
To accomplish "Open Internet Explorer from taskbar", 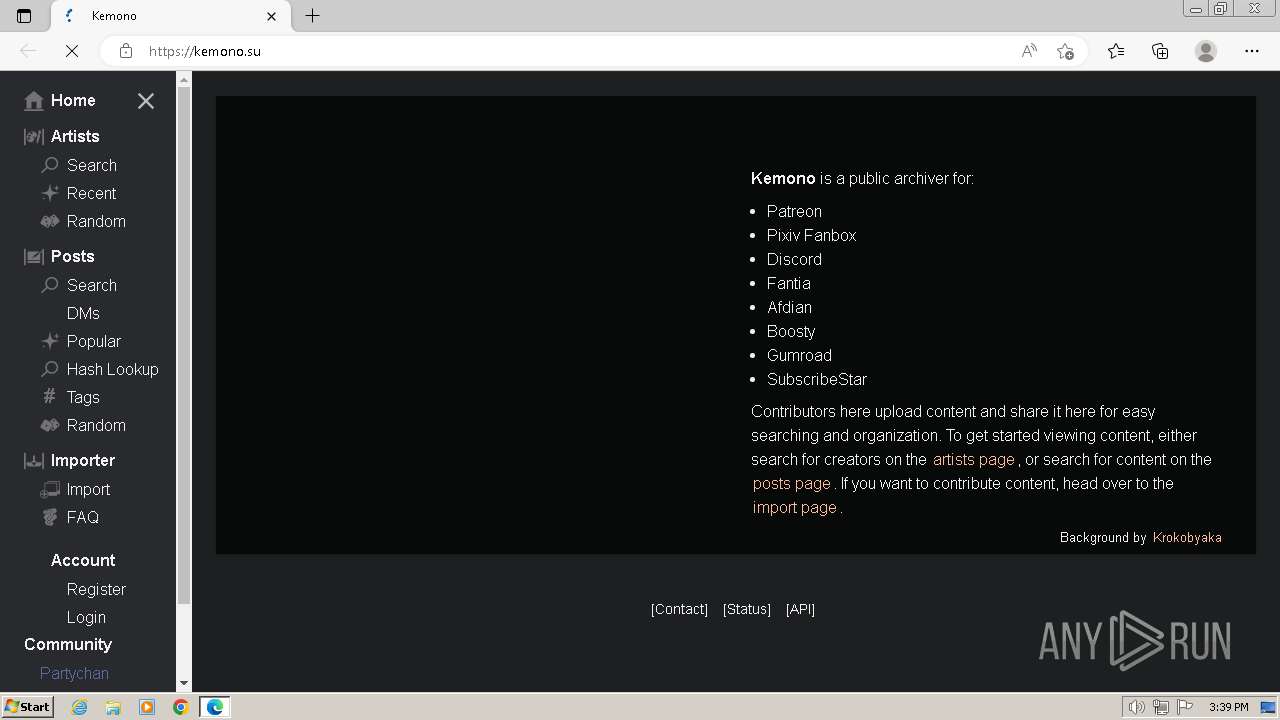I will pyautogui.click(x=80, y=707).
